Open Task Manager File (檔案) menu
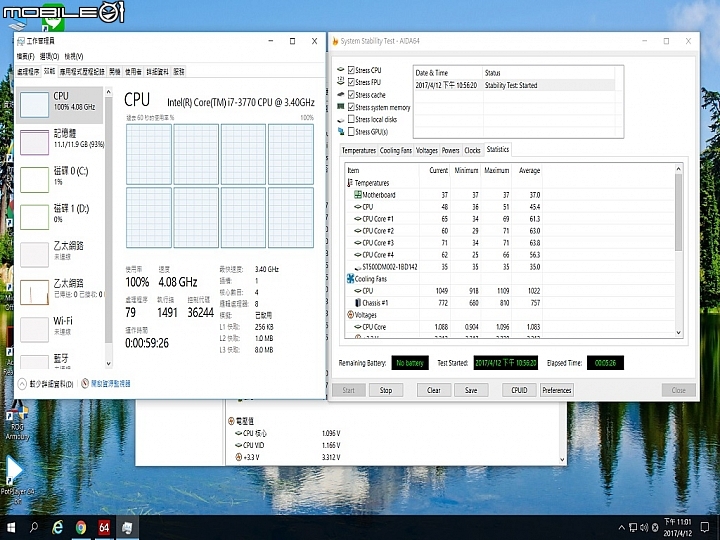The image size is (720, 540). (25, 56)
